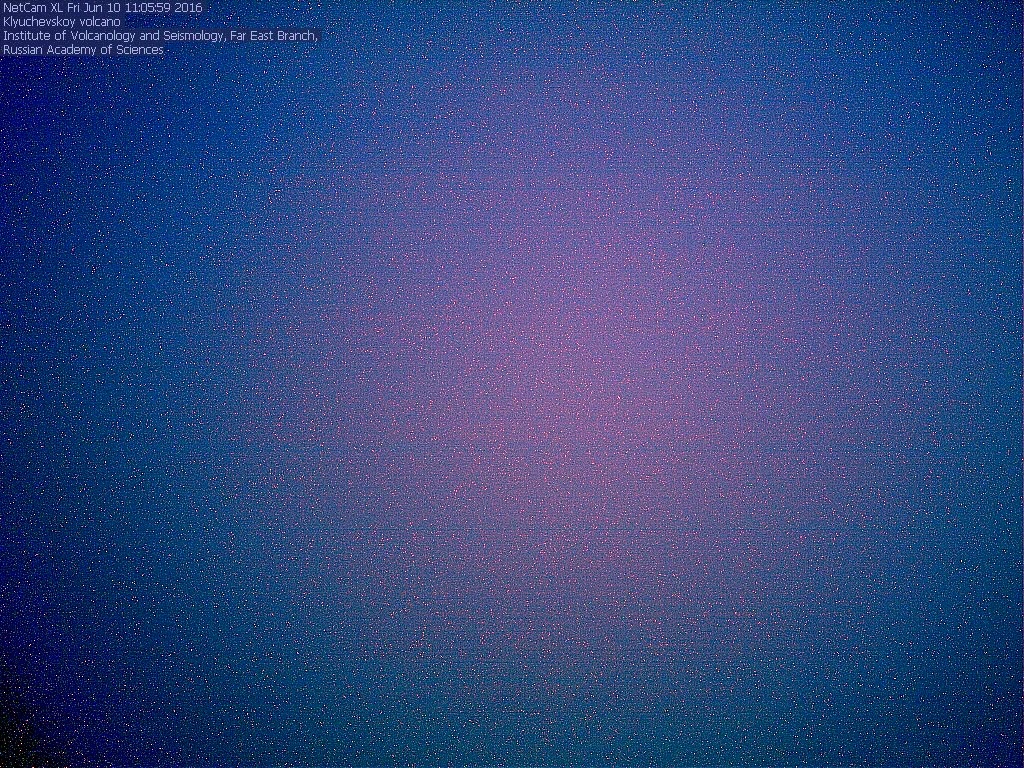This screenshot has height=768, width=1024.
Task: Click the 'Russian Academy of Sciences' text line
Action: pos(83,50)
